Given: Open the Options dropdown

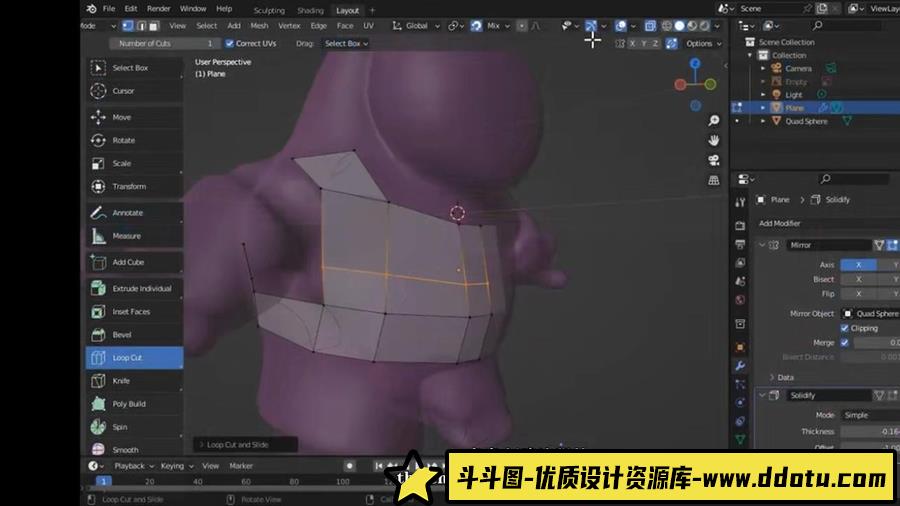Looking at the screenshot, I should [x=703, y=44].
